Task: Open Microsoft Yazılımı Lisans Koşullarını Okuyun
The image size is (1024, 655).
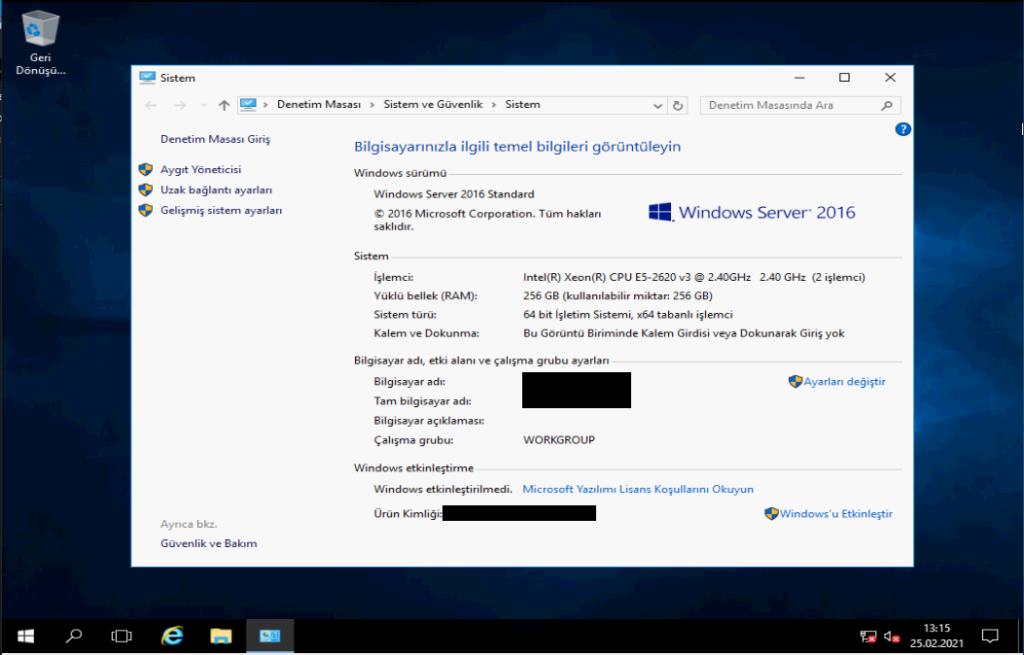Action: coord(638,489)
